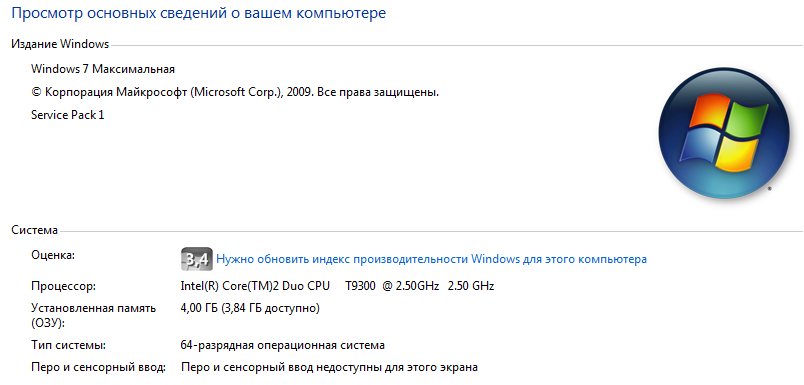Click the "Тип системы:" label
This screenshot has width=804, height=385.
pos(69,346)
